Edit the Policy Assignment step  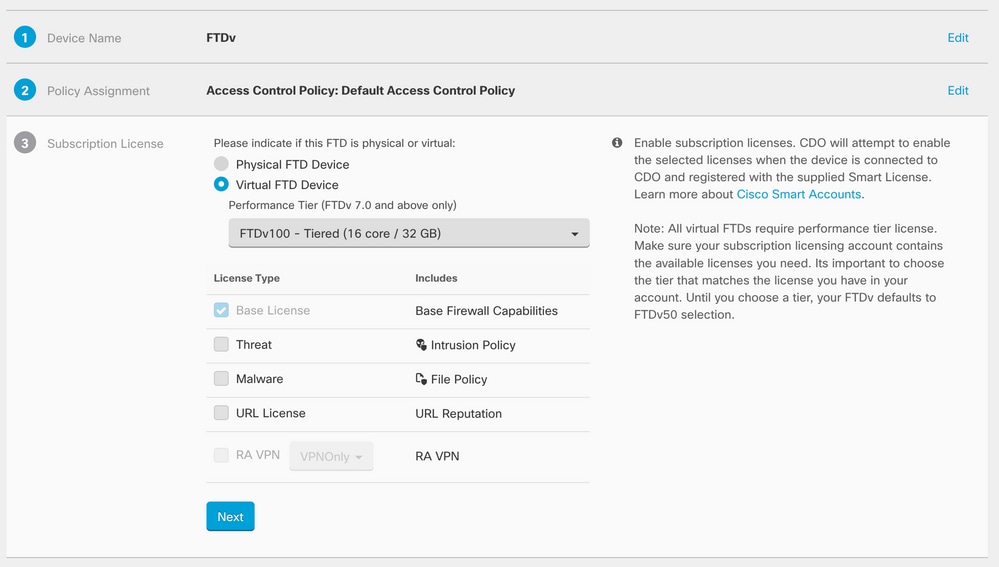click(958, 90)
